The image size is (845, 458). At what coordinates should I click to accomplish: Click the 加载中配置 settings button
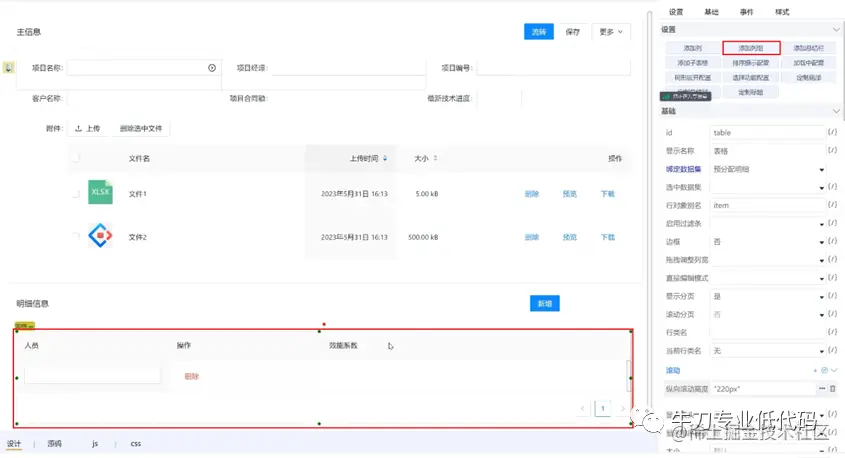(808, 63)
